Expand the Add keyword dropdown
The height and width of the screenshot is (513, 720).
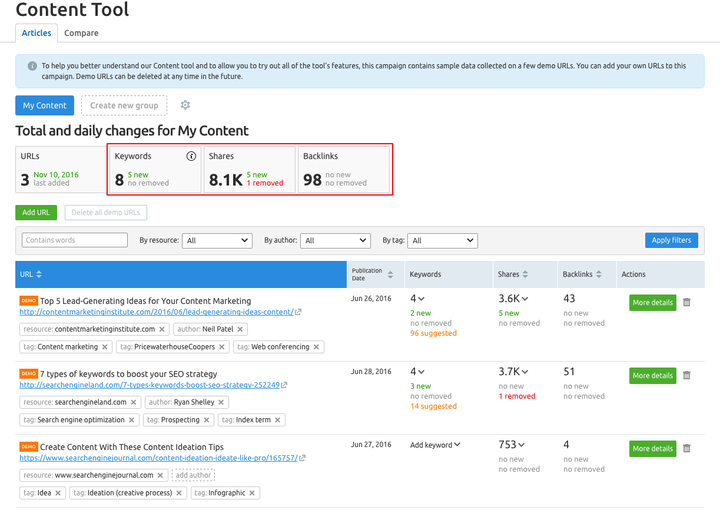coord(435,445)
